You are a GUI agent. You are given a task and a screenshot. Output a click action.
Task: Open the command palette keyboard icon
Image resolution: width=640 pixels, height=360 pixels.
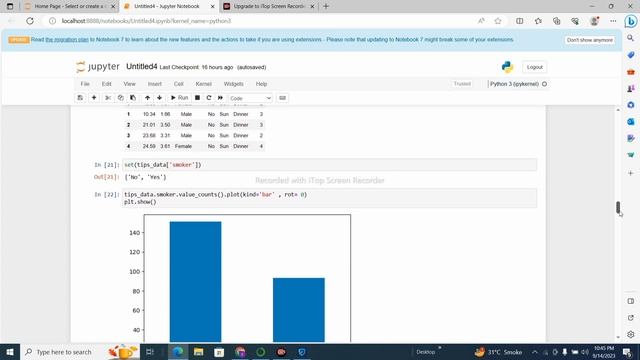[282, 98]
